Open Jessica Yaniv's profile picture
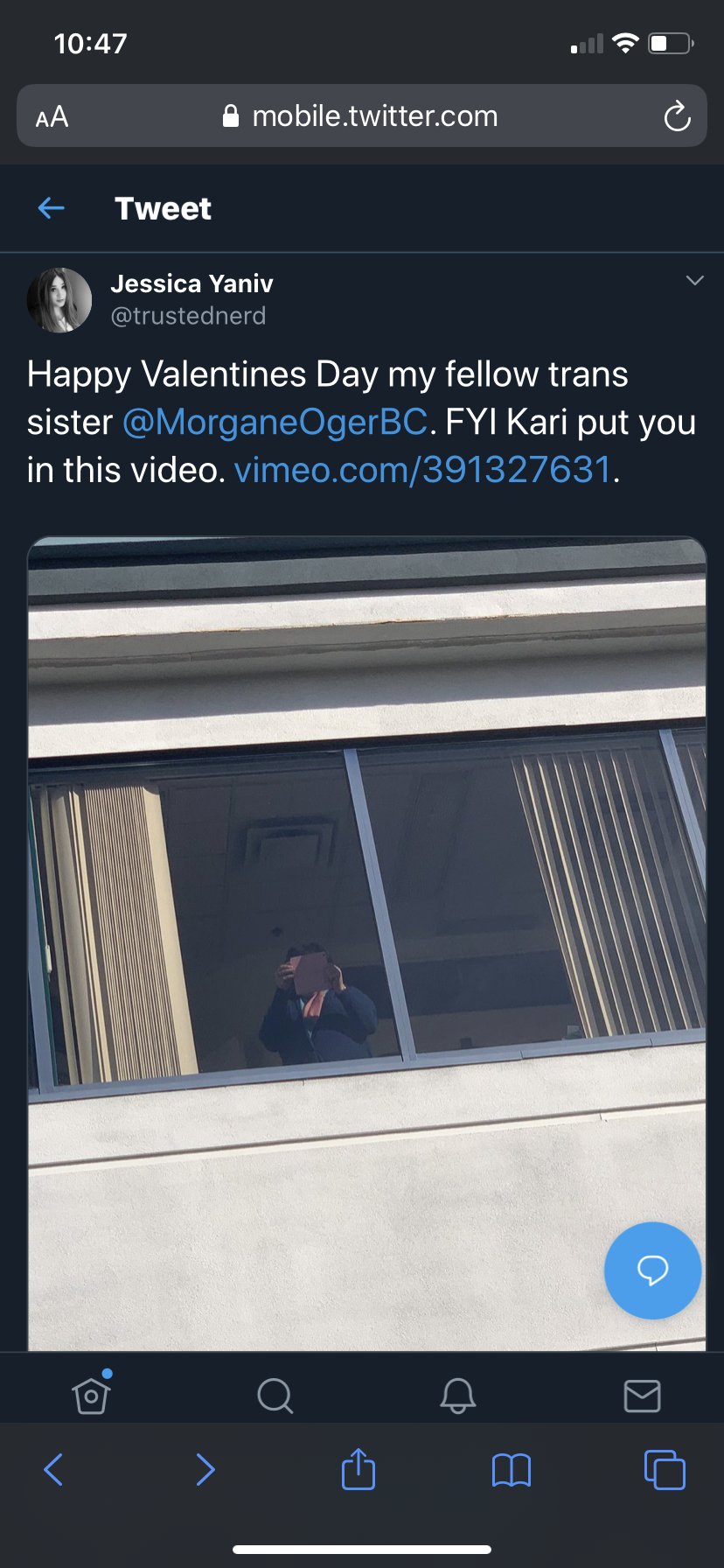The width and height of the screenshot is (724, 1568). (x=59, y=300)
